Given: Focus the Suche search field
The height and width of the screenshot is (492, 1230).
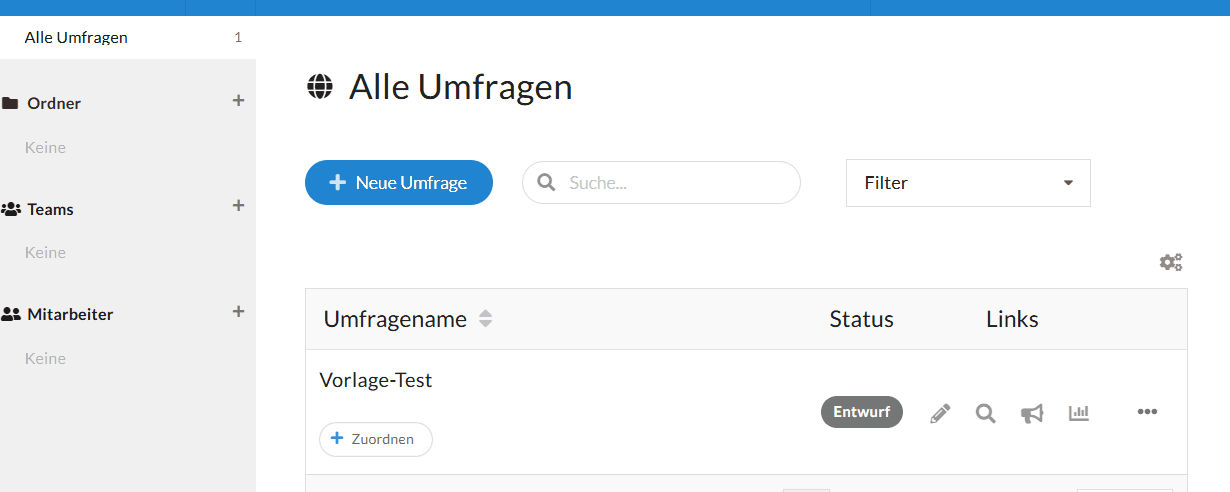Looking at the screenshot, I should click(x=661, y=183).
